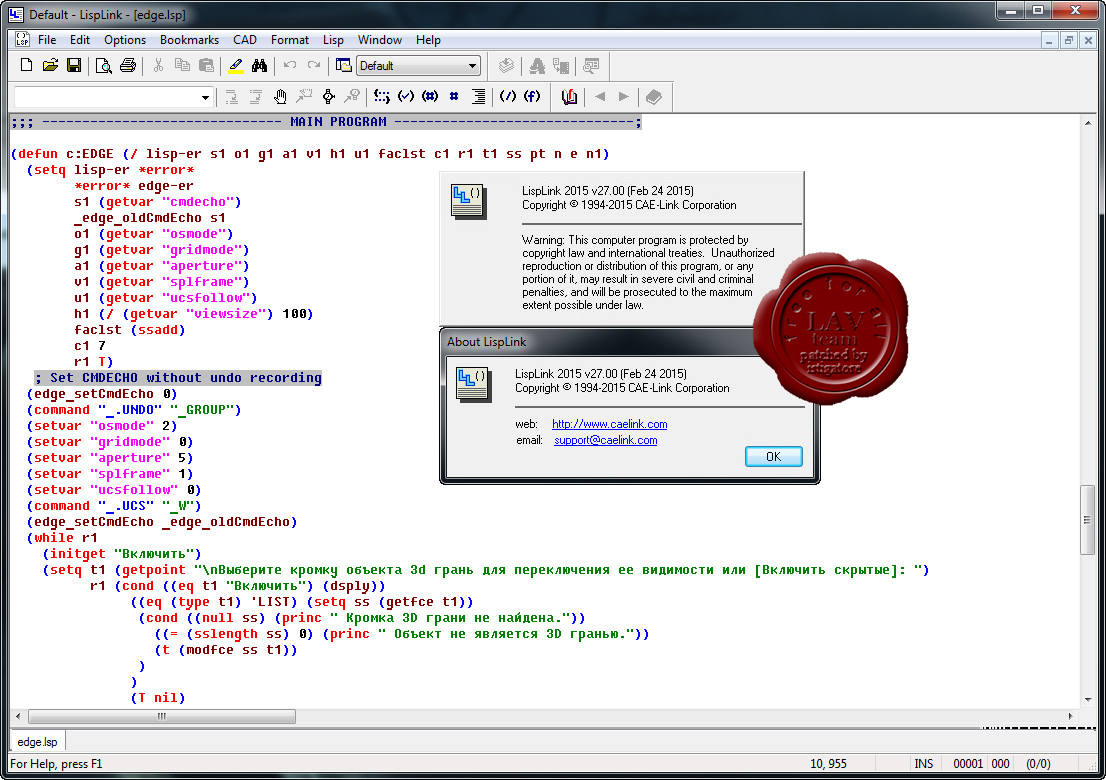The image size is (1106, 780).
Task: Open print preview magnifier icon
Action: pyautogui.click(x=104, y=66)
